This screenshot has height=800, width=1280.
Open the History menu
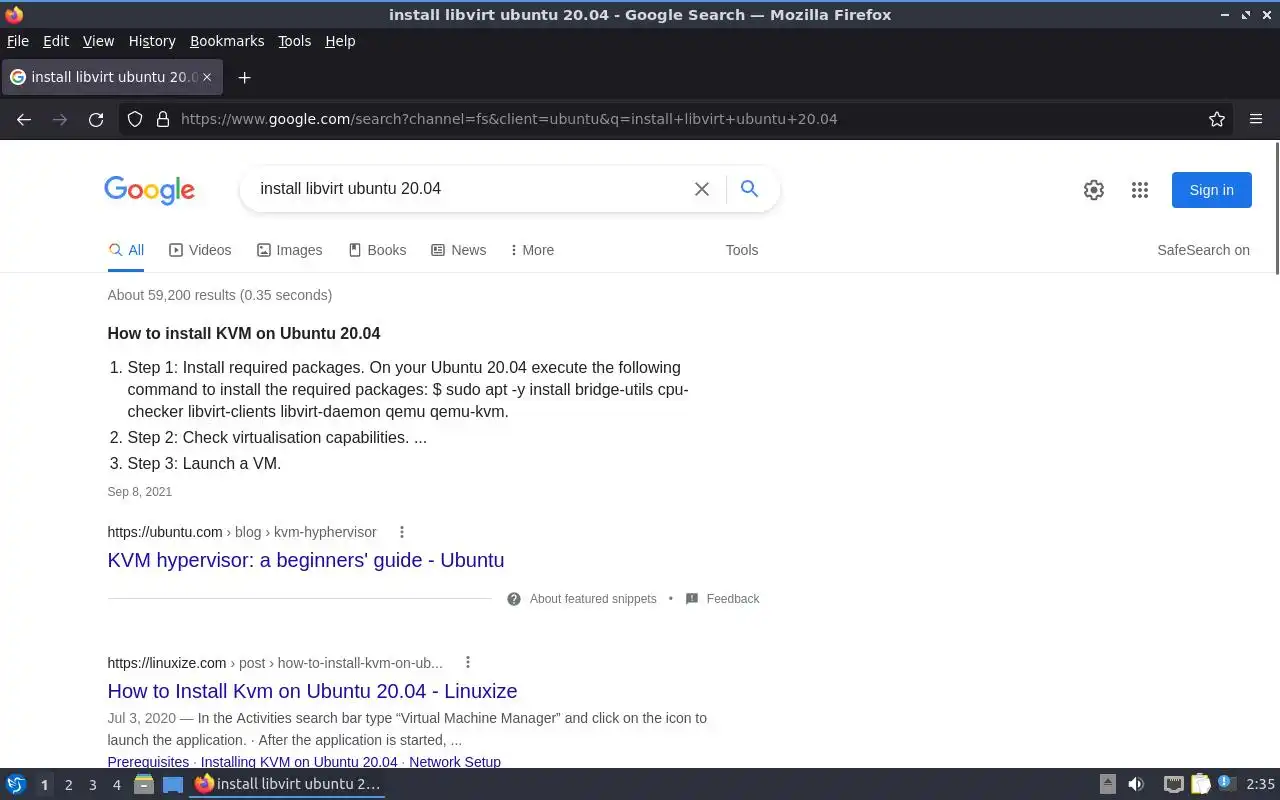click(x=152, y=41)
